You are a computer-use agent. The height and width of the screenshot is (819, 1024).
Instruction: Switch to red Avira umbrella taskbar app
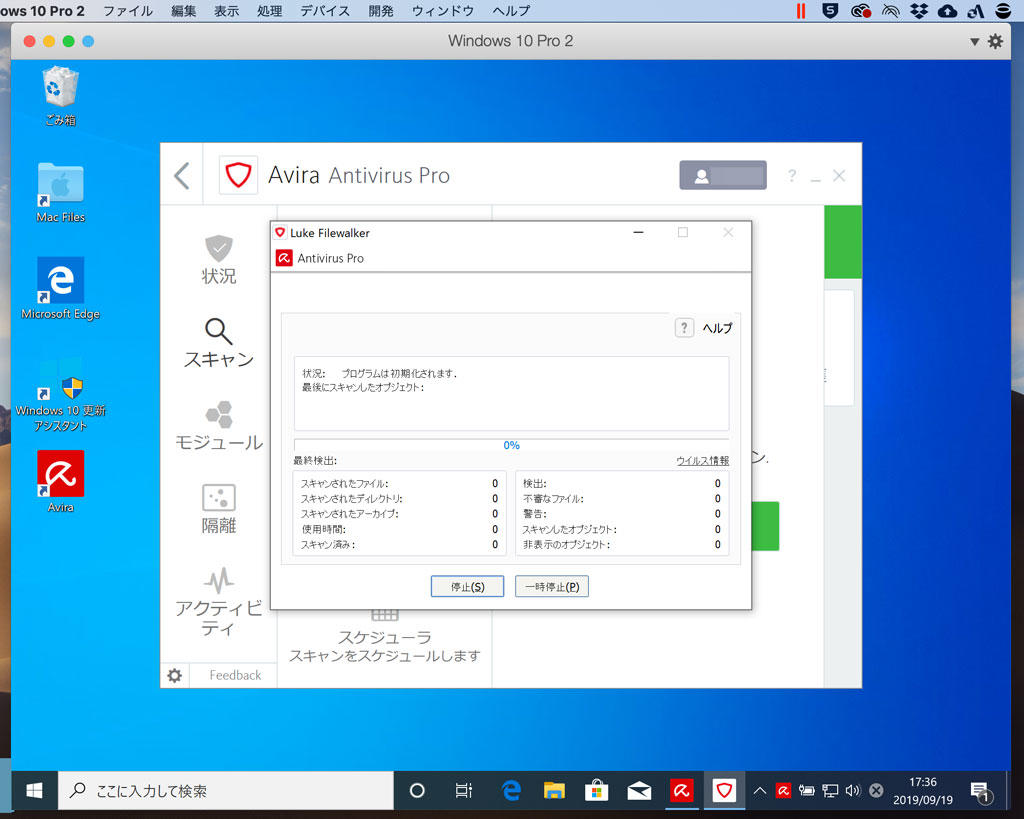(682, 791)
